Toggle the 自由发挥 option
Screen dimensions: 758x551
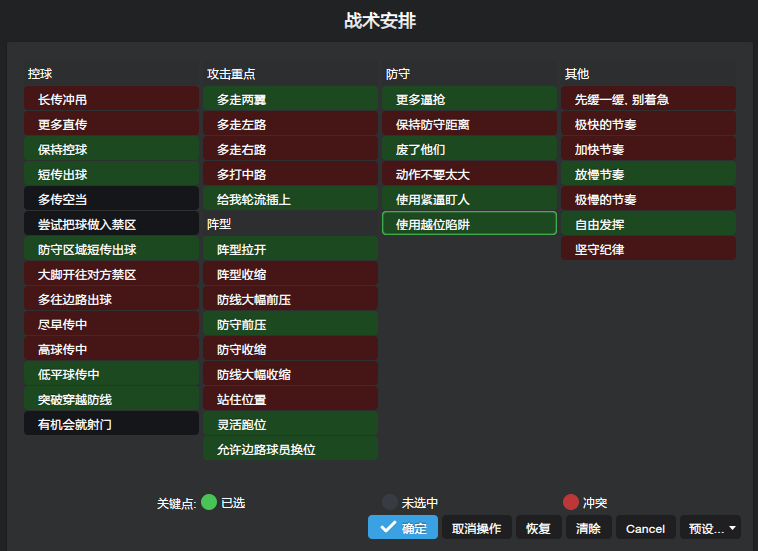(648, 224)
